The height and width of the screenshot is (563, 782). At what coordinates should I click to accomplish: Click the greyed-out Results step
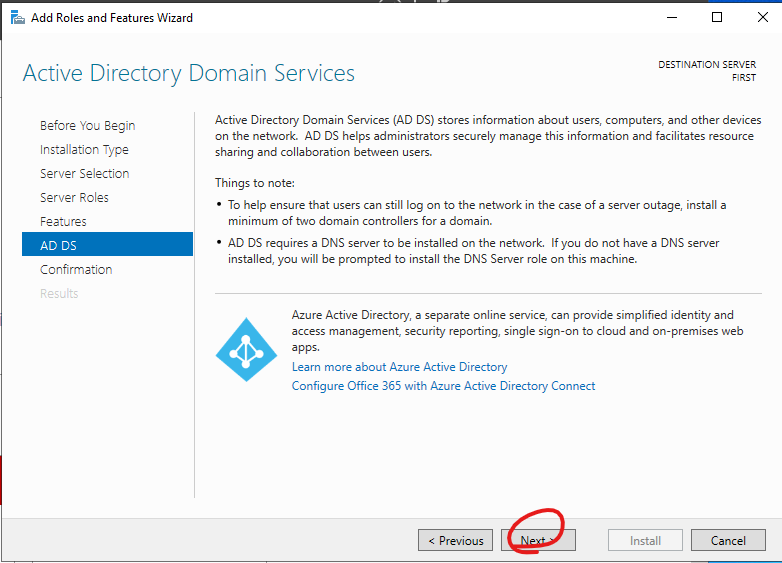point(59,294)
